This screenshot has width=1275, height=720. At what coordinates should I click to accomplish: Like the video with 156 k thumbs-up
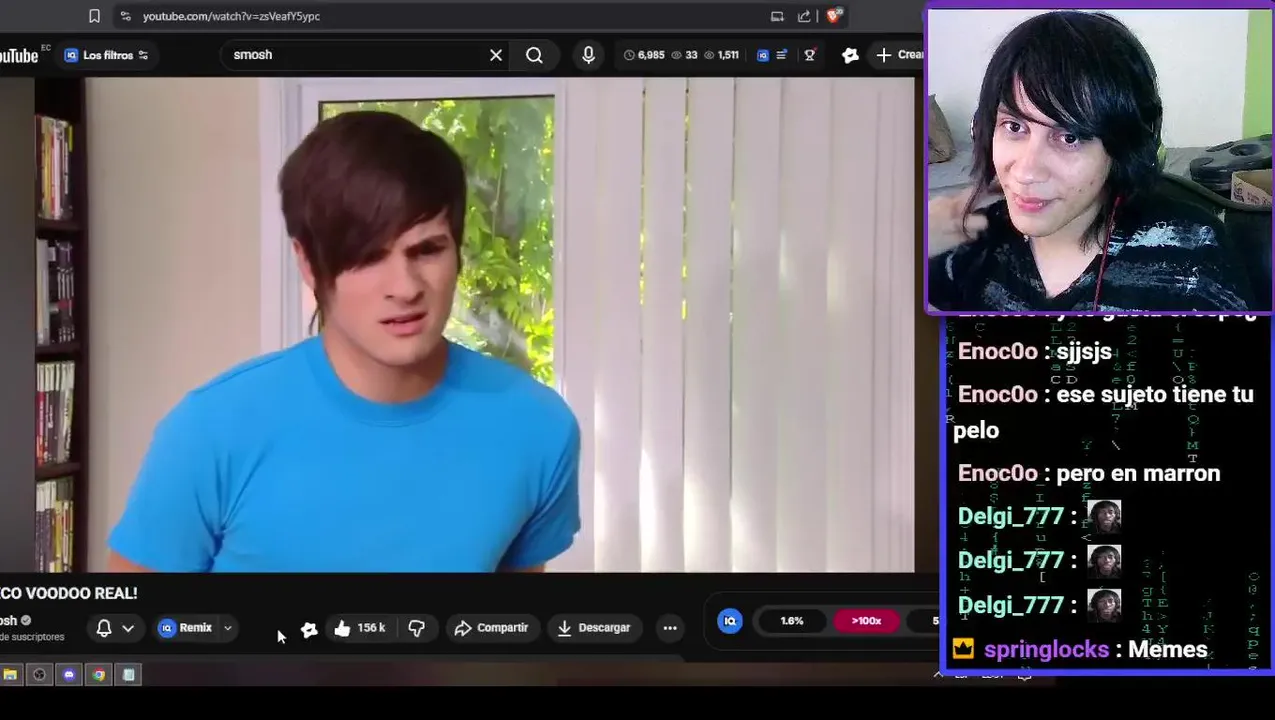[359, 628]
